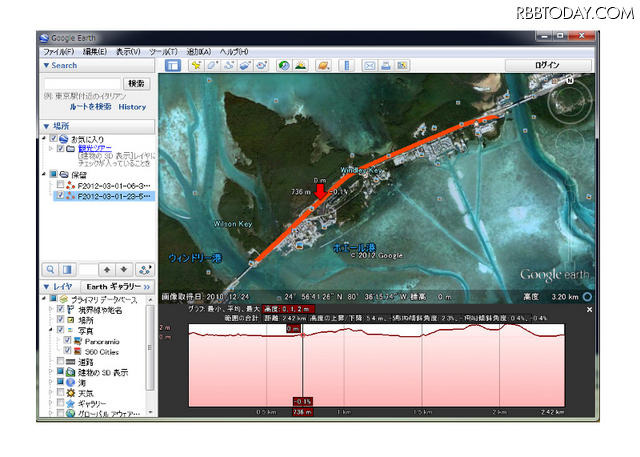
Task: Click the 360 Cities layer icon
Action: coord(77,351)
